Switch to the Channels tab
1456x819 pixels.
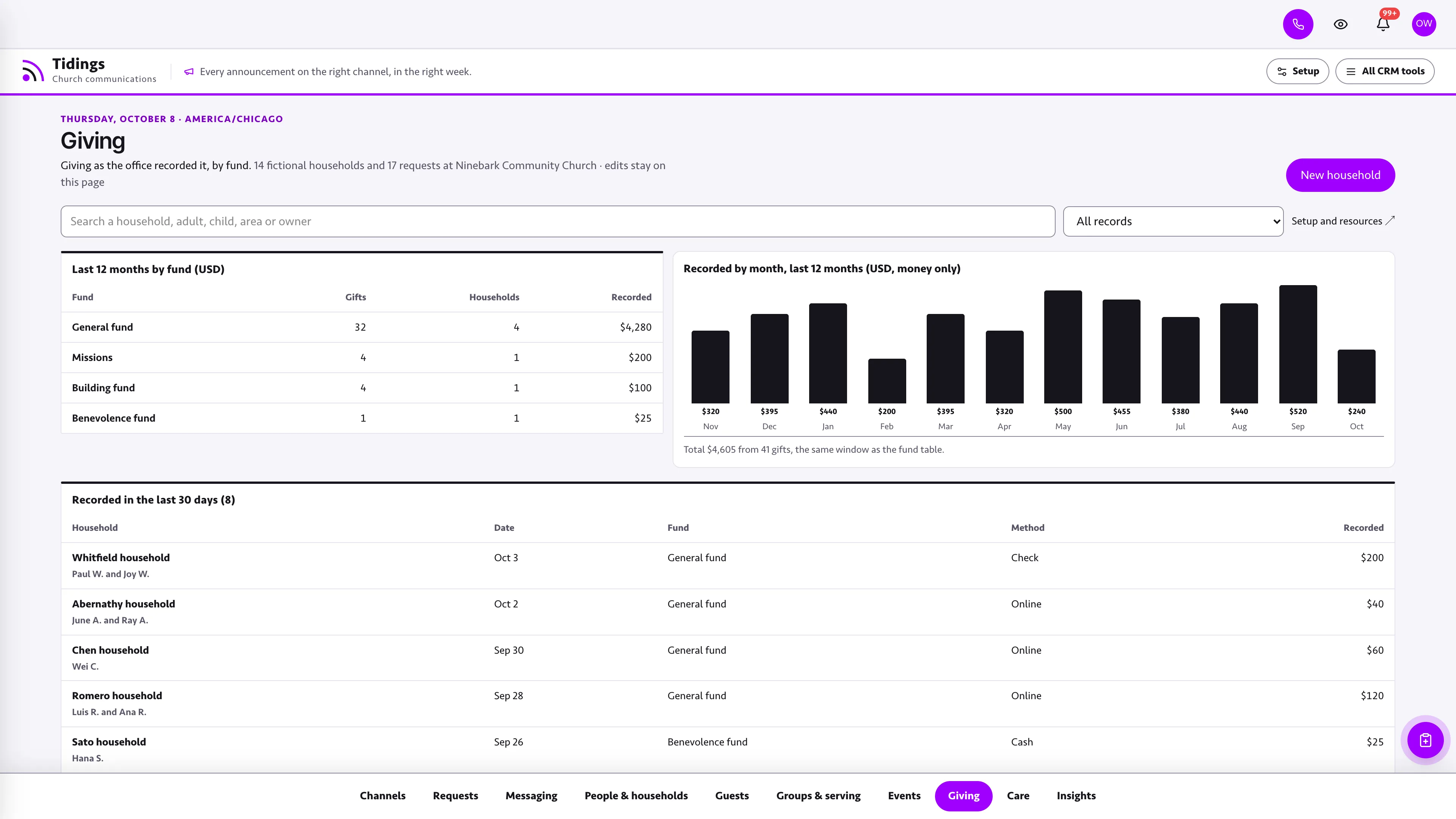click(383, 796)
